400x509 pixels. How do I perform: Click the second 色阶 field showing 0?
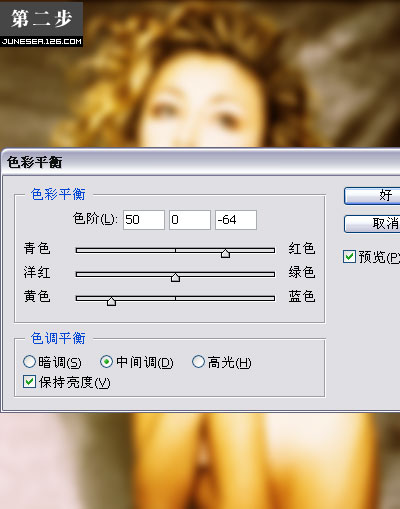pyautogui.click(x=190, y=220)
